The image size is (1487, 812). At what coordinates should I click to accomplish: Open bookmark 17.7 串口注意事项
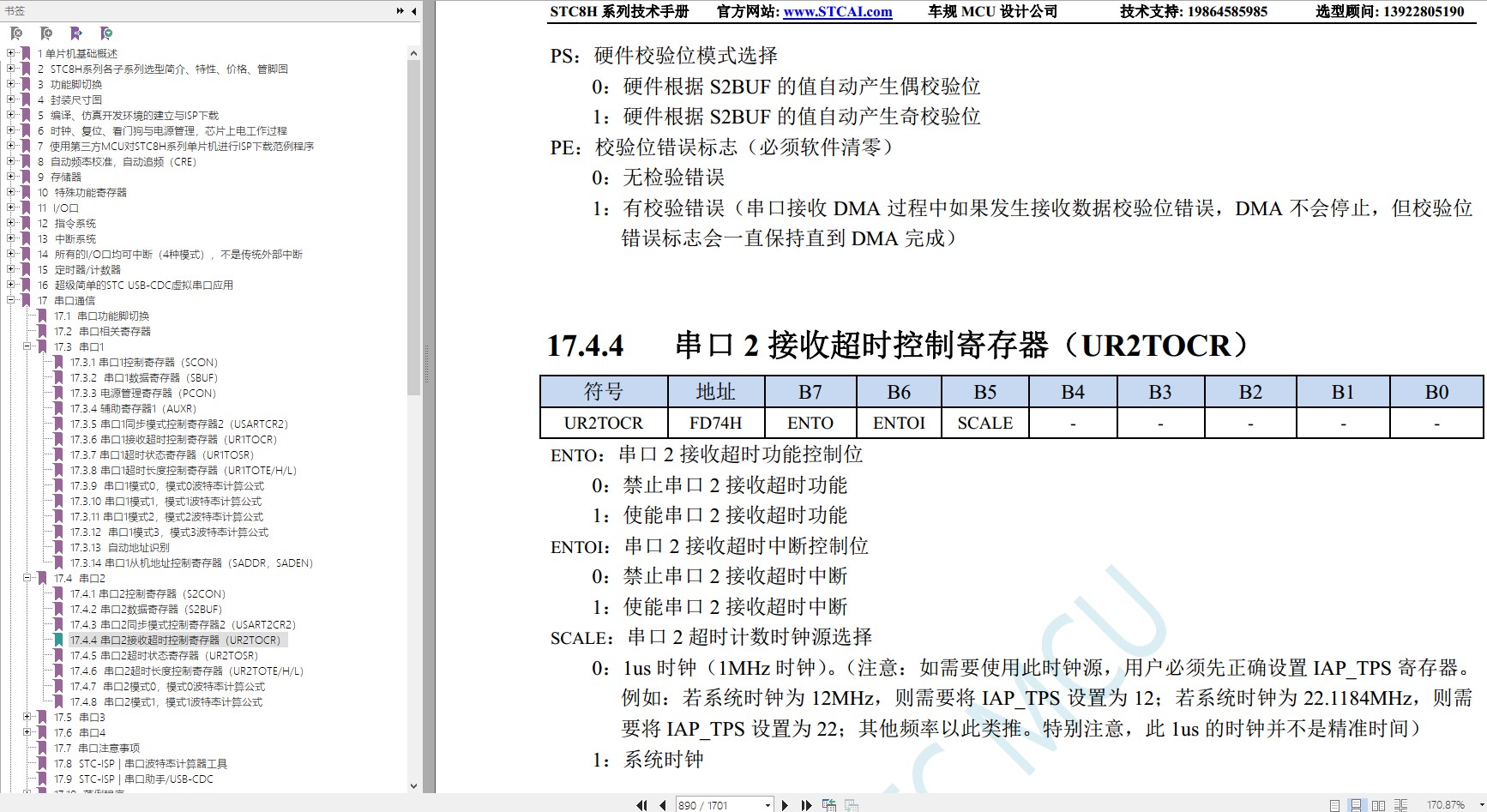point(97,748)
